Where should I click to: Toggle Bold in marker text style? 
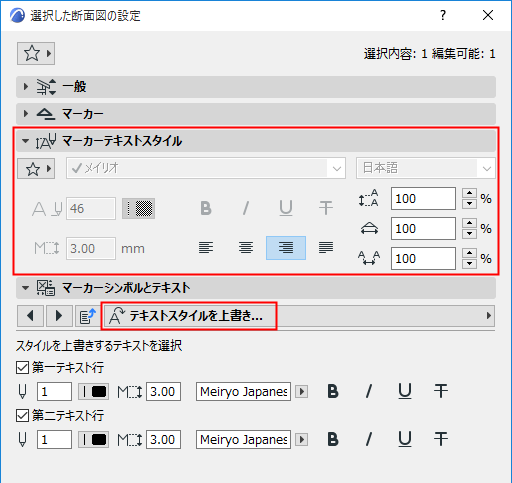(206, 209)
